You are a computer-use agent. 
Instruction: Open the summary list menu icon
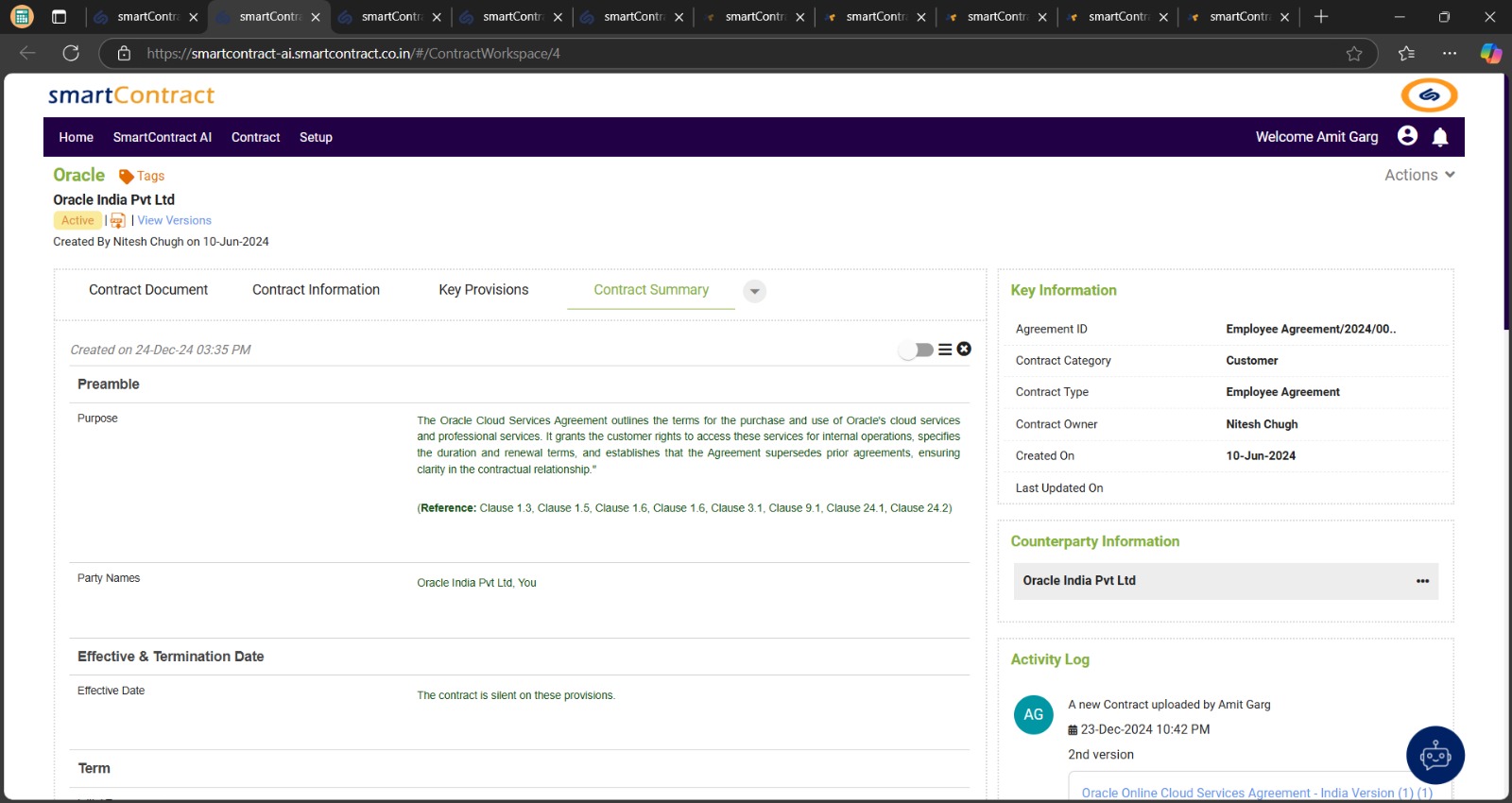[x=945, y=350]
